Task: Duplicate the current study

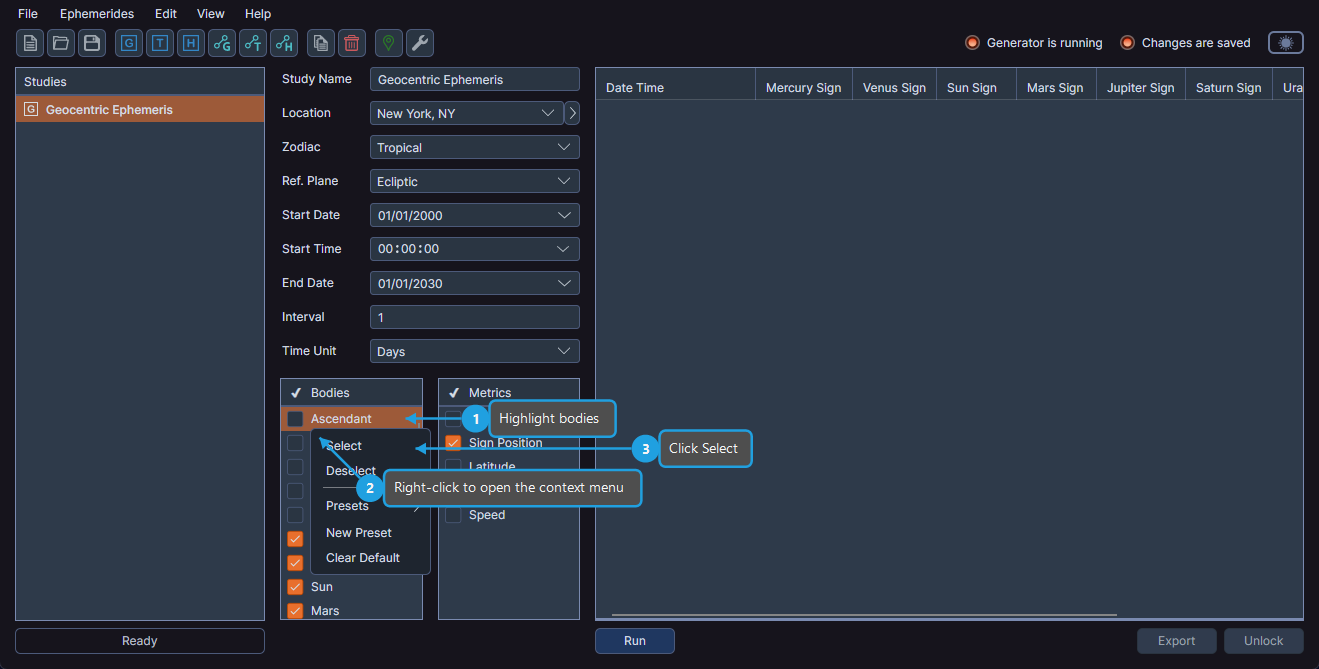Action: (321, 43)
